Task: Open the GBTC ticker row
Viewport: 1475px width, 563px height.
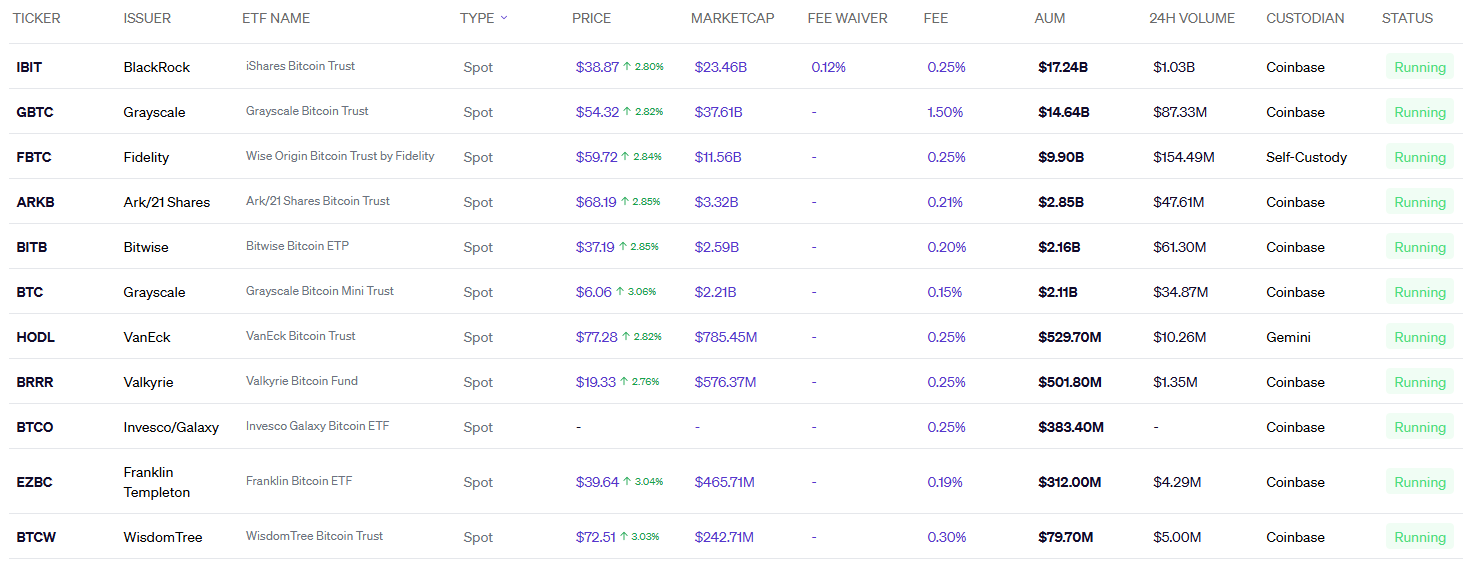Action: coord(35,112)
